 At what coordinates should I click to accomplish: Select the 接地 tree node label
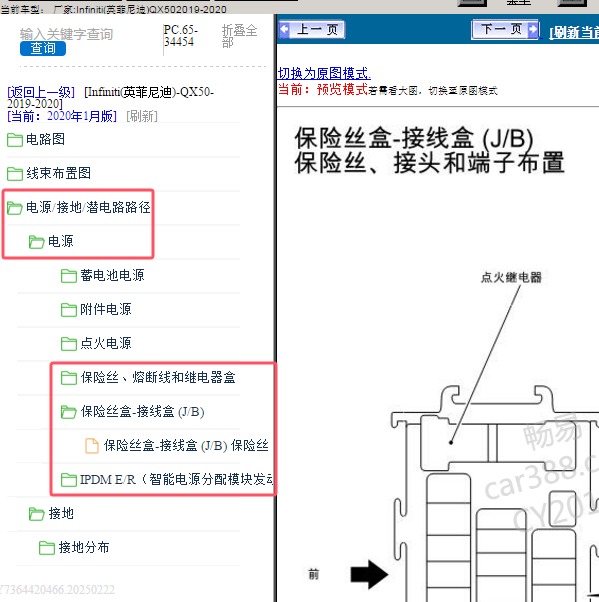61,513
